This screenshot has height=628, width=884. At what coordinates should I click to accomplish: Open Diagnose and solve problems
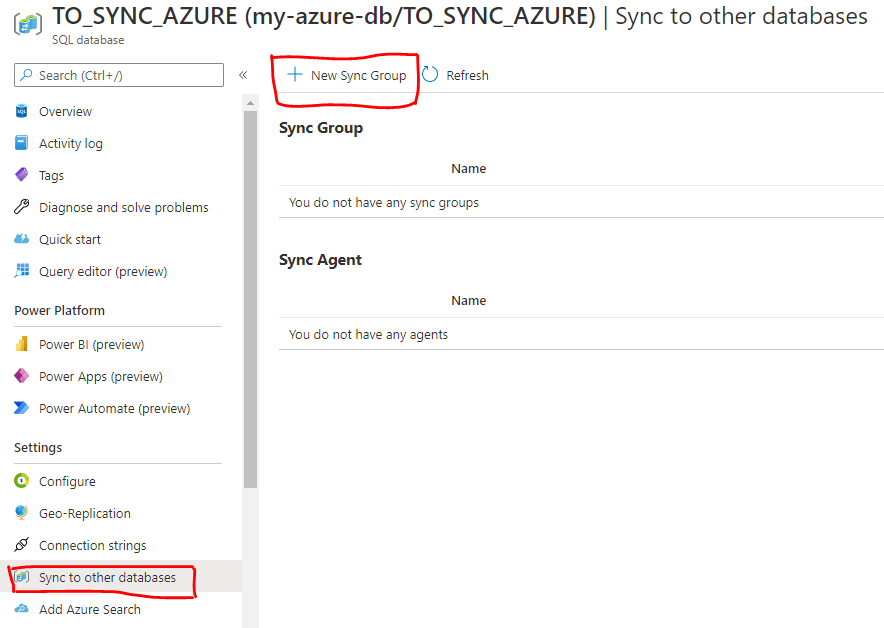click(x=123, y=207)
